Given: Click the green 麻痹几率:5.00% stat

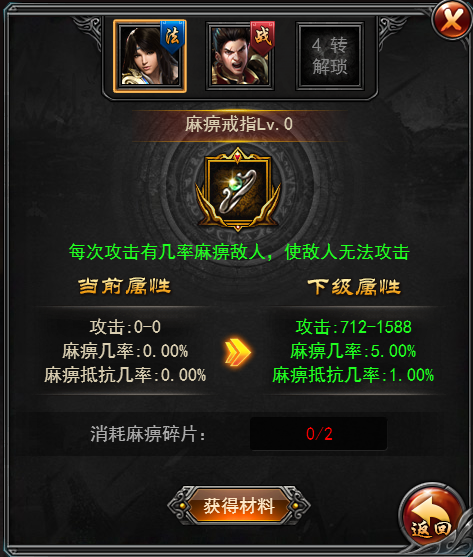Looking at the screenshot, I should pos(353,351).
